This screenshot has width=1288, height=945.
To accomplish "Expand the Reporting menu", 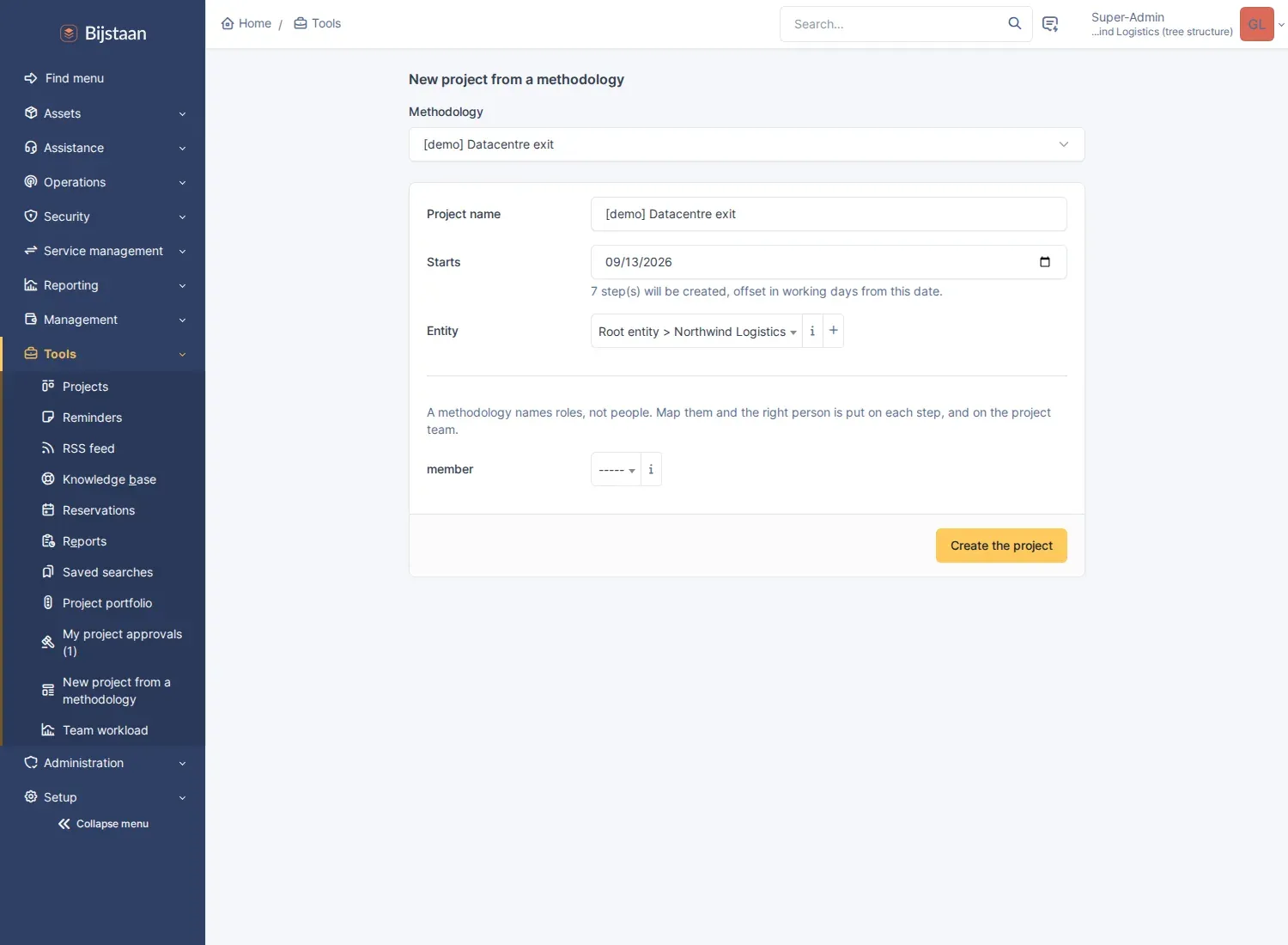I will click(103, 285).
